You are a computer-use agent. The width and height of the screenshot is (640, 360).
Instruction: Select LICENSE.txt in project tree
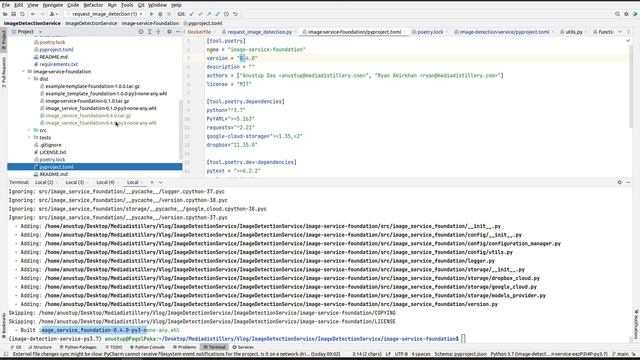(x=53, y=152)
